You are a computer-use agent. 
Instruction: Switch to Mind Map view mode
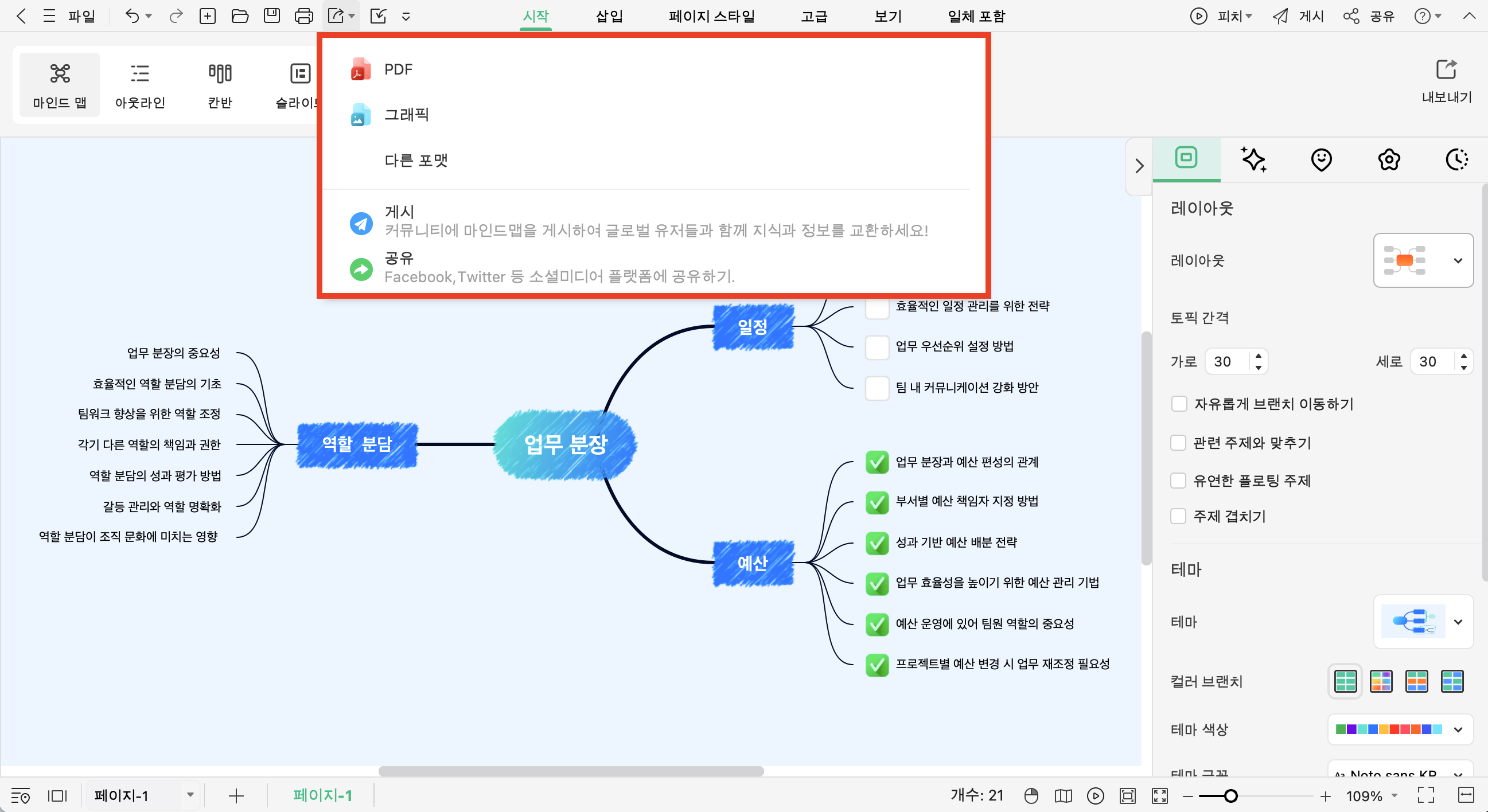click(60, 85)
